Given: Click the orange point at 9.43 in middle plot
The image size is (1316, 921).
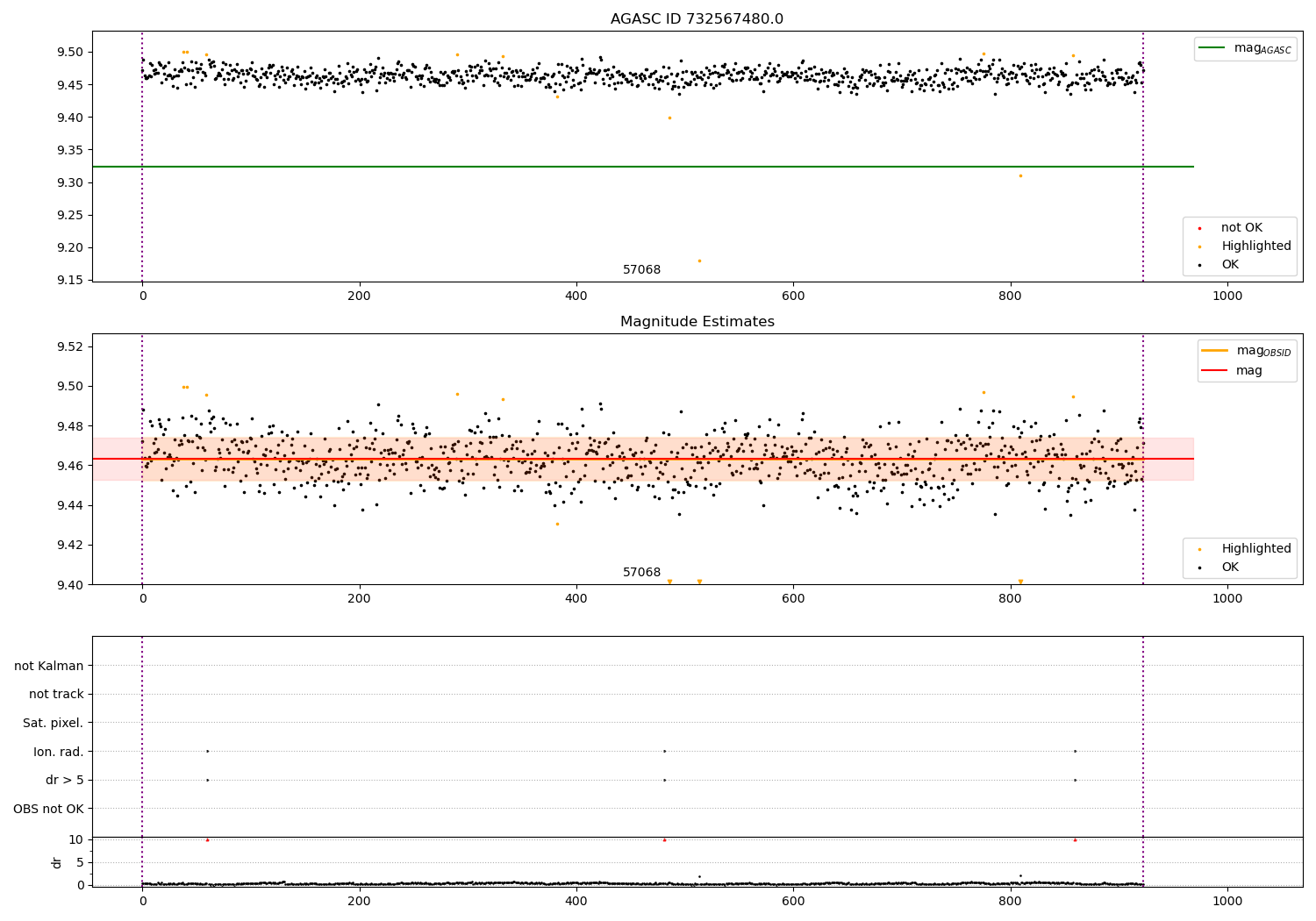Looking at the screenshot, I should (557, 524).
